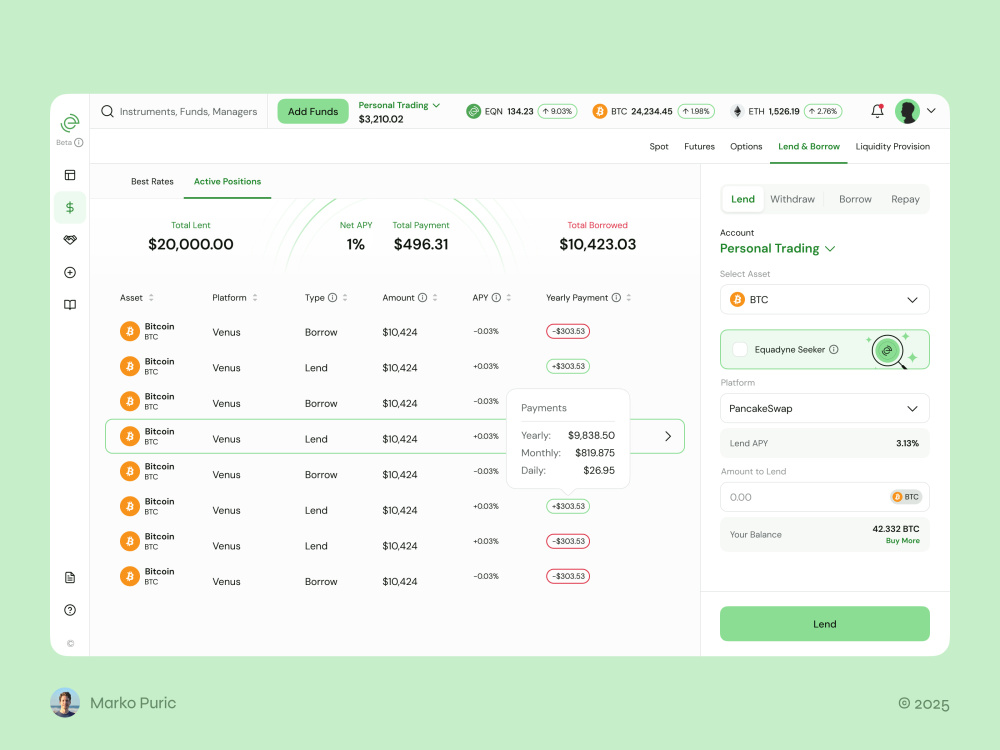Click the EQN 9.03% change badge
This screenshot has height=750, width=1000.
pyautogui.click(x=558, y=111)
